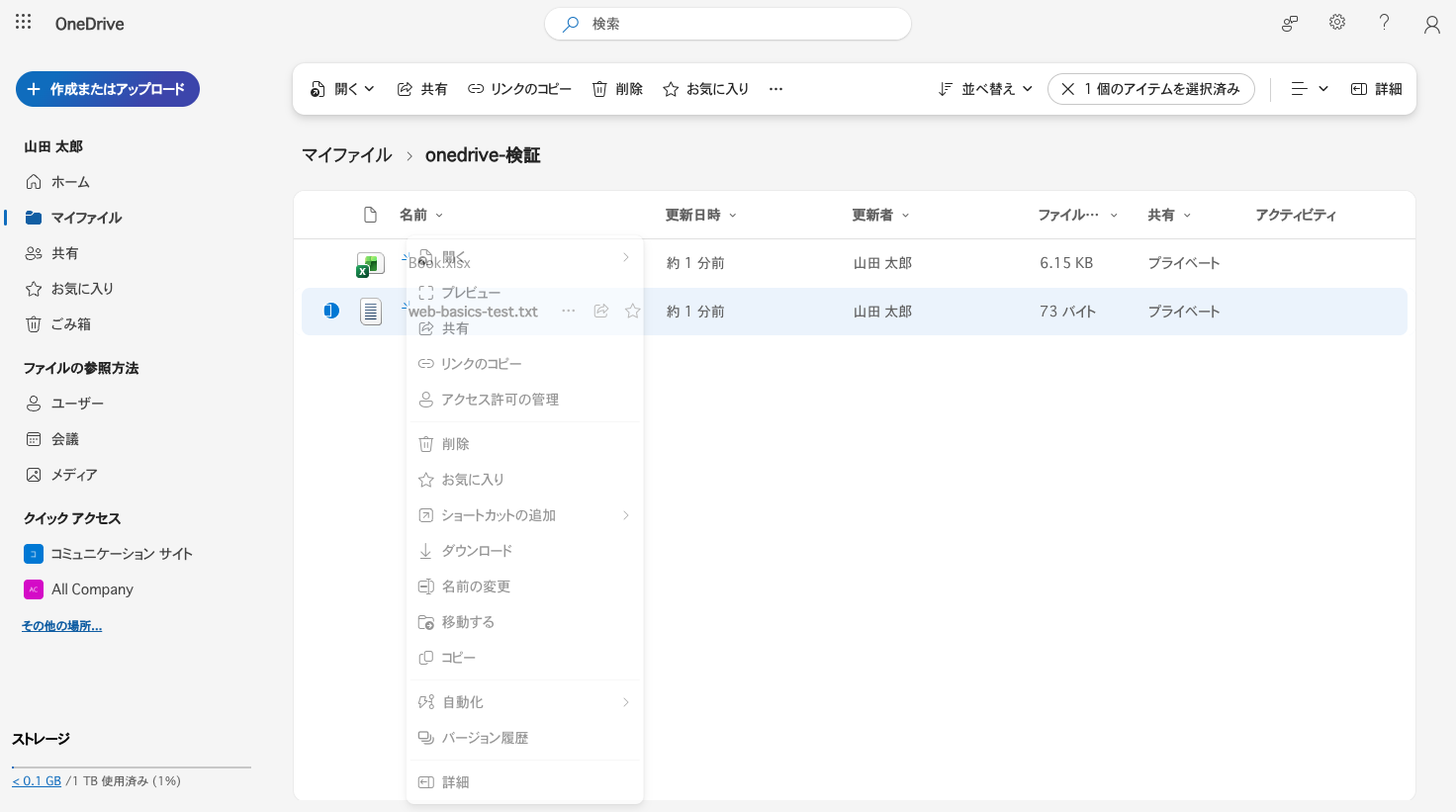The height and width of the screenshot is (812, 1456).
Task: Focus the 検索 search box
Action: pyautogui.click(x=728, y=24)
